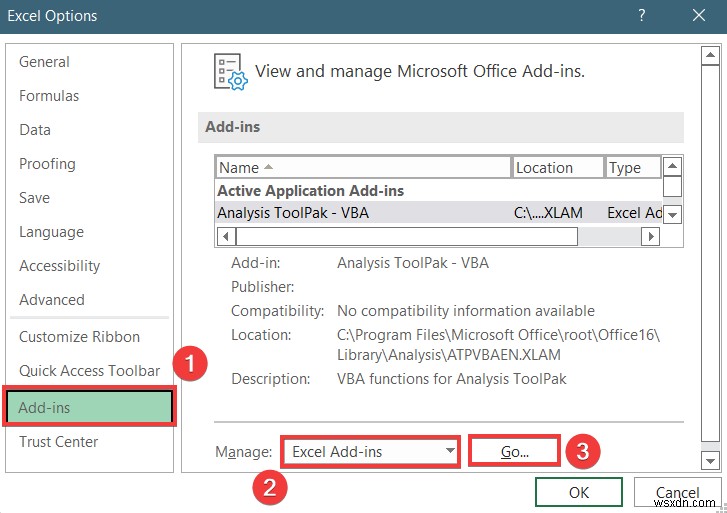Open the Save options category
Screen dimensions: 727x513
click(34, 198)
